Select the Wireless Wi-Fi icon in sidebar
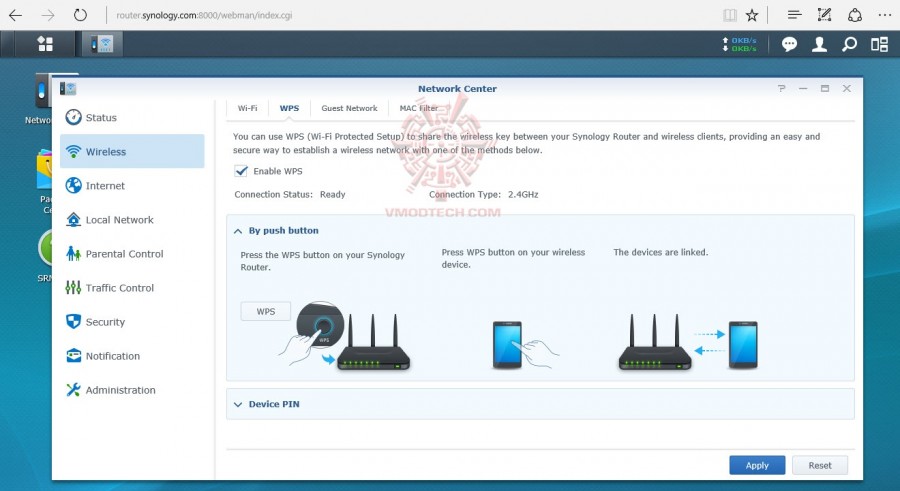This screenshot has width=900, height=491. click(x=73, y=152)
